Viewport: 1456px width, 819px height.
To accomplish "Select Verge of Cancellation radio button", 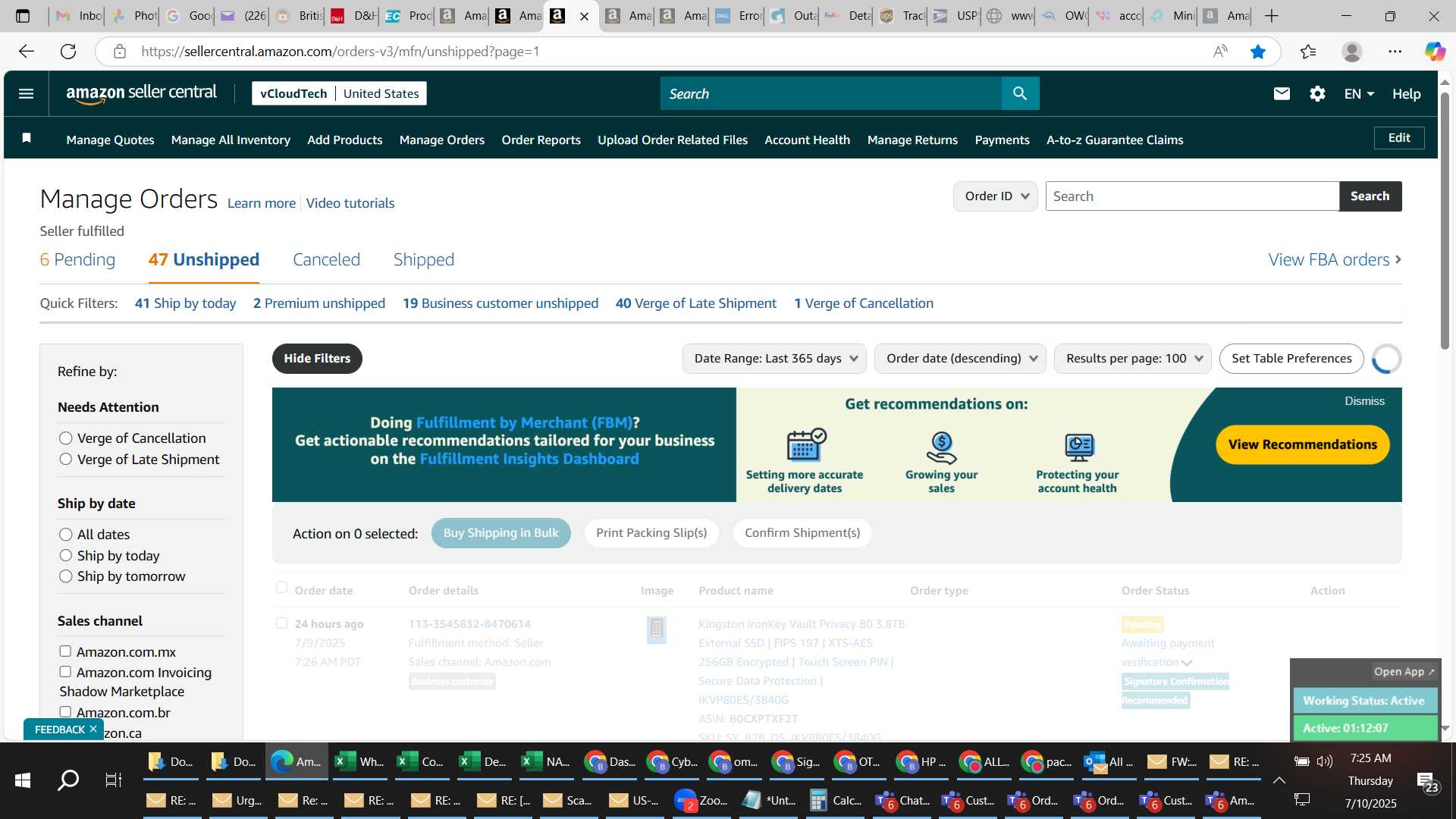I will [66, 438].
